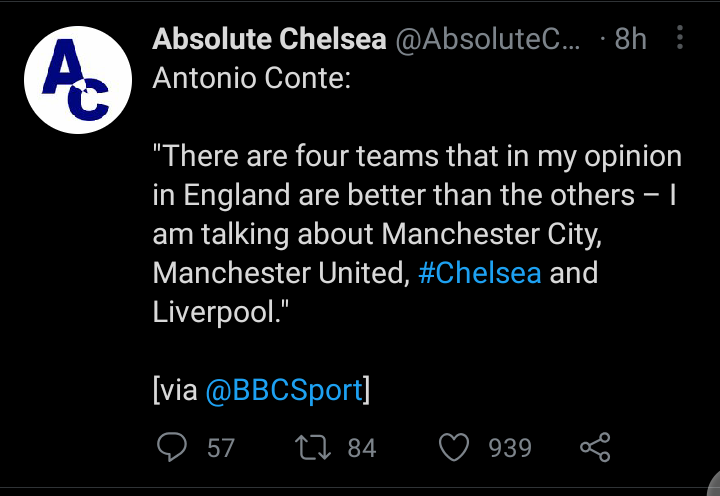720x496 pixels.
Task: Open the reply speech bubble icon
Action: coord(173,447)
